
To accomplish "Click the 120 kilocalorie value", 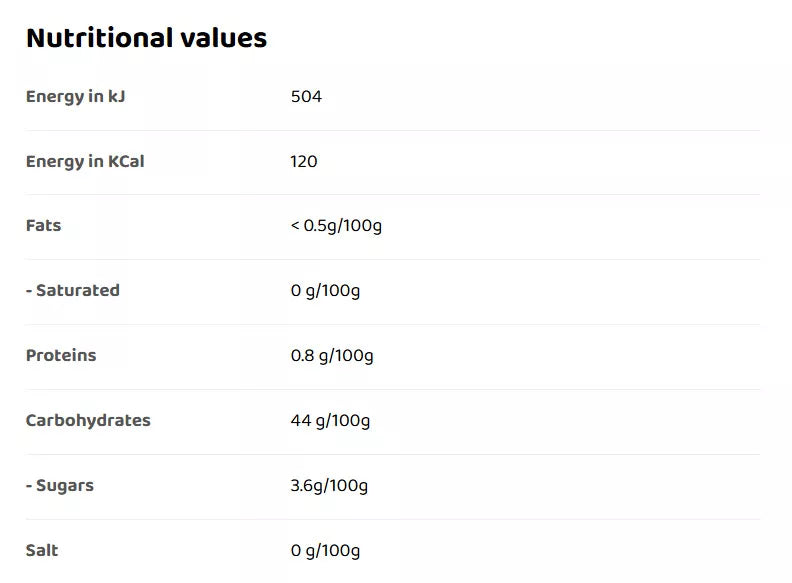I will pos(304,161).
